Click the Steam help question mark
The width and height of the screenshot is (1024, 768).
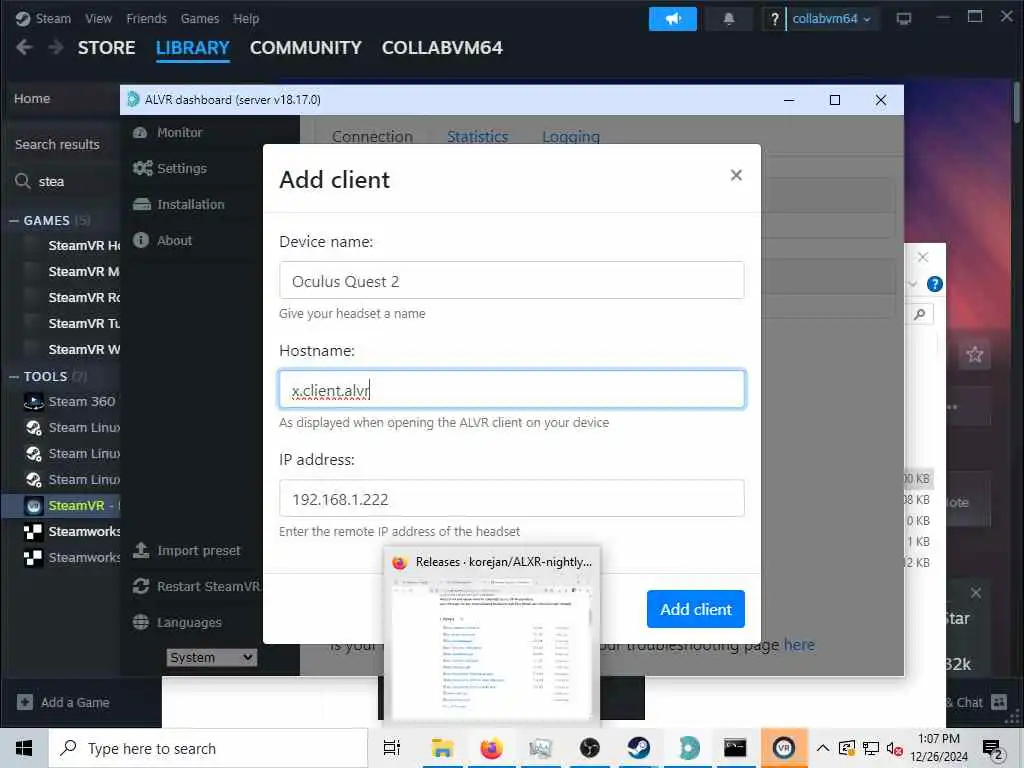click(x=774, y=19)
